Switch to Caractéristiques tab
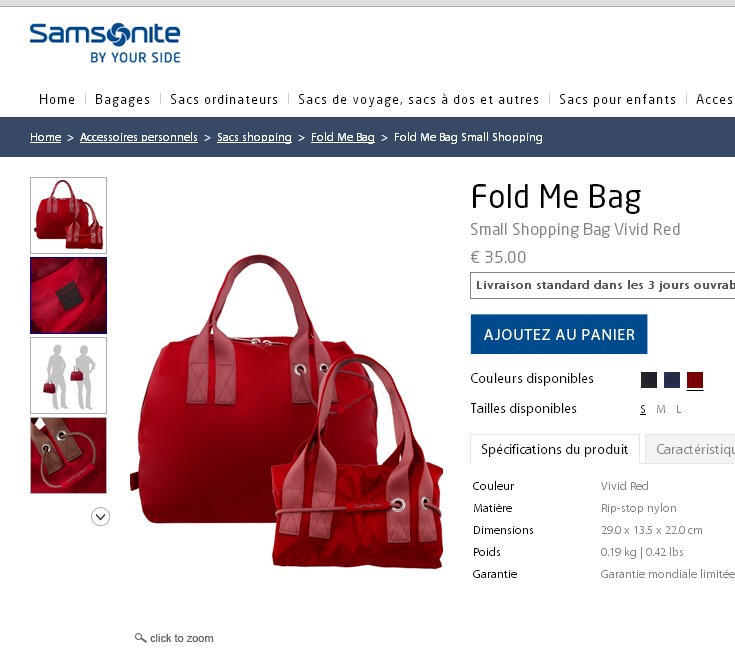Viewport: 735px width, 648px height. (x=690, y=449)
